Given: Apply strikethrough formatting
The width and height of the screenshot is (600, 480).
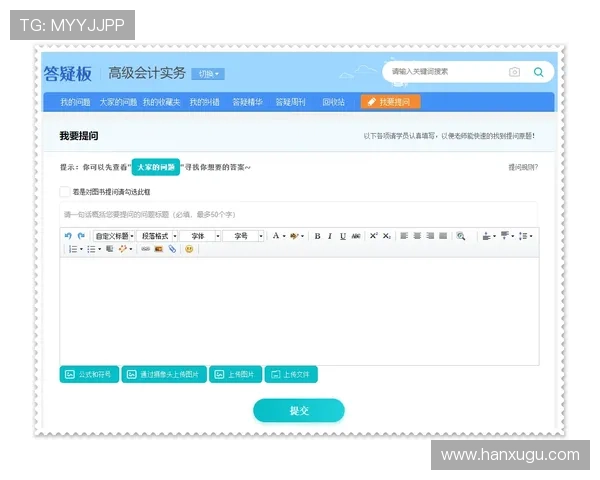Looking at the screenshot, I should coord(356,236).
